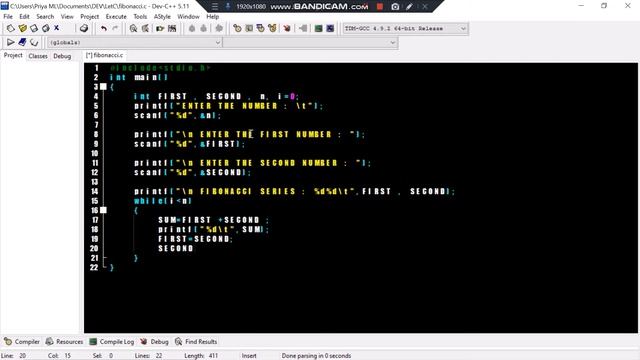
Task: Click the green Profile Analysis icon
Action: click(318, 28)
